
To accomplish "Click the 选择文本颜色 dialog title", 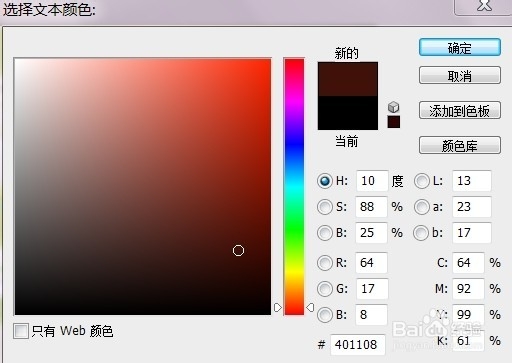I will [x=49, y=9].
